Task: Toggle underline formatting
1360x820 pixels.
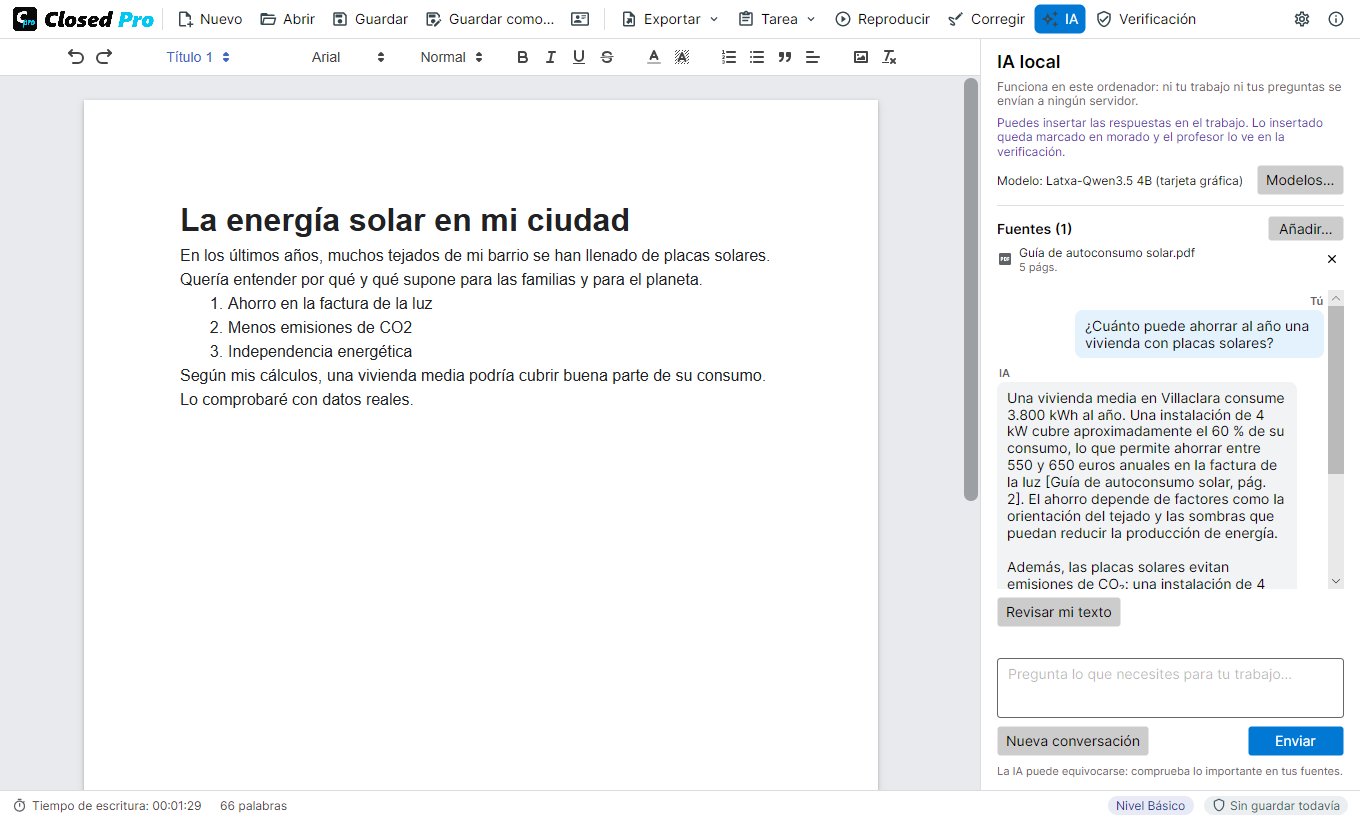Action: point(578,57)
